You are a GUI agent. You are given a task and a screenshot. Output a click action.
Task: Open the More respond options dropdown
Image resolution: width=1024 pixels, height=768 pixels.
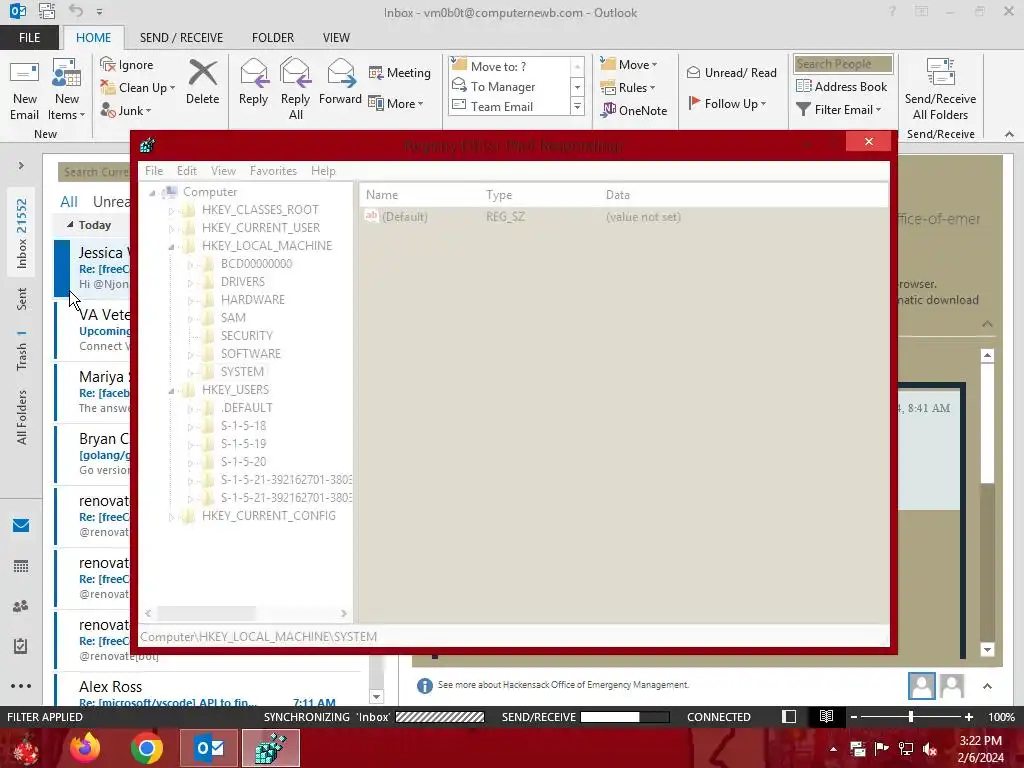396,103
